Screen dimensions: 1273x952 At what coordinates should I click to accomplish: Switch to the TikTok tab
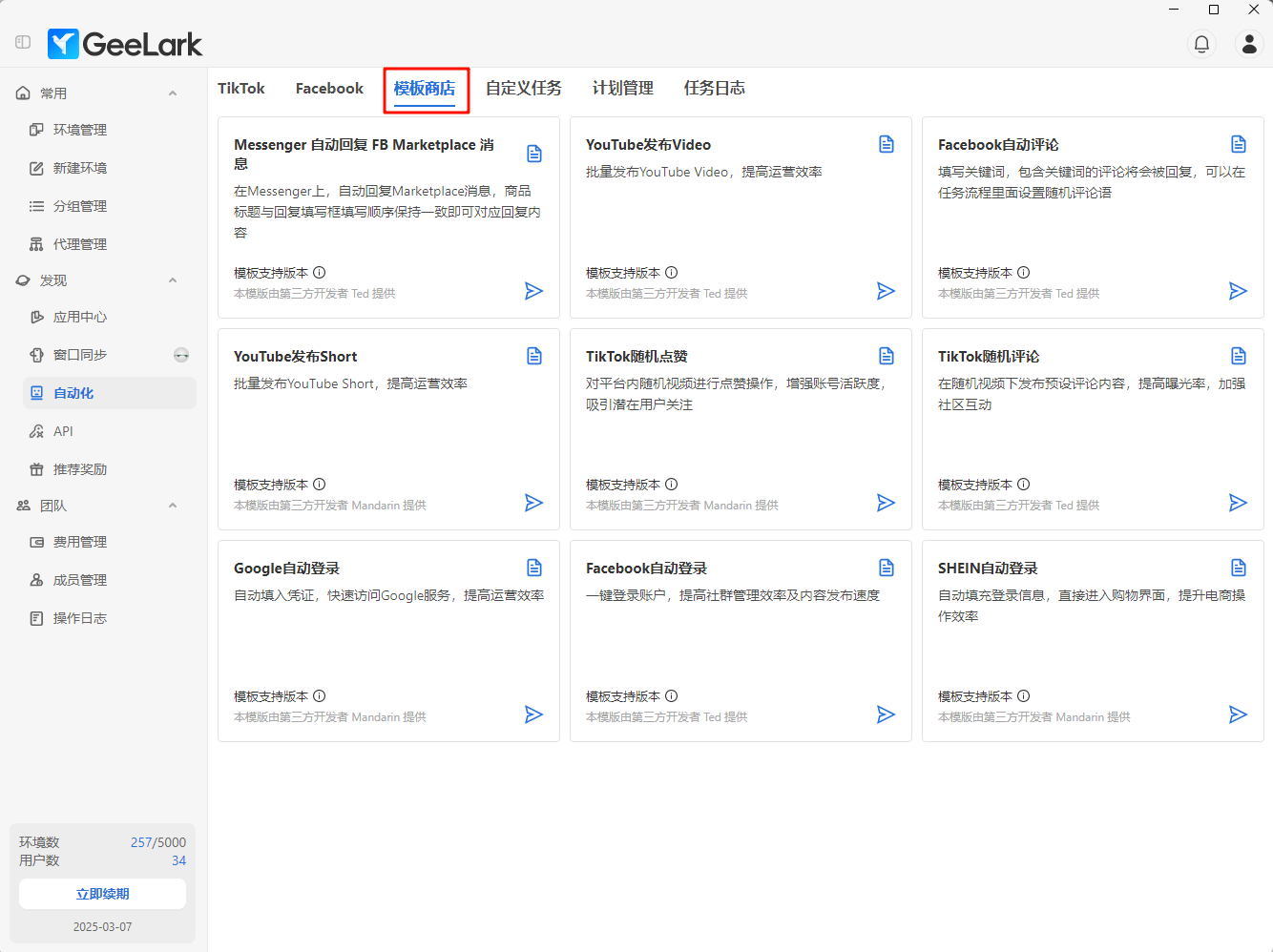click(x=240, y=89)
